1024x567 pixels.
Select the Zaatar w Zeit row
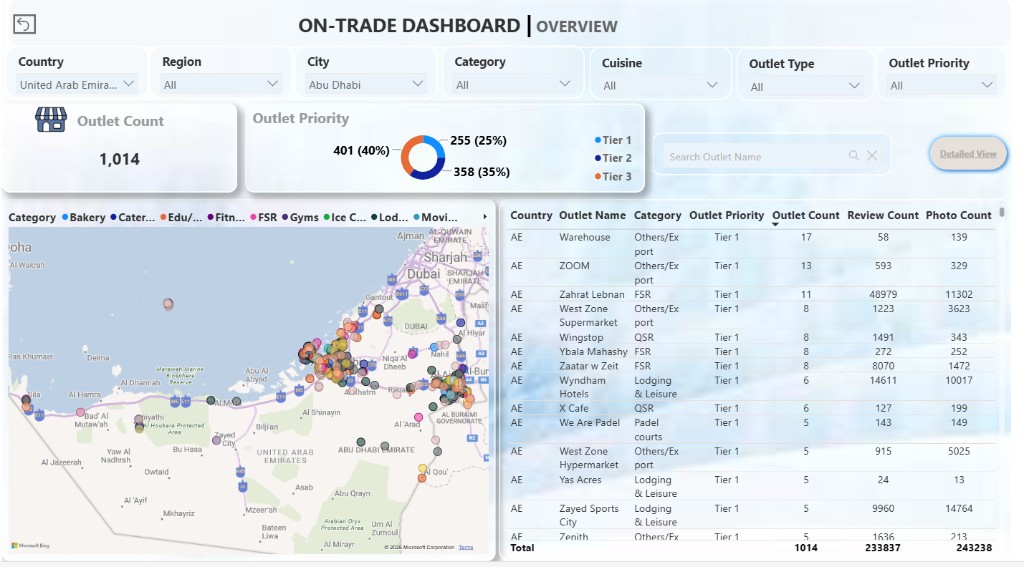[x=752, y=366]
